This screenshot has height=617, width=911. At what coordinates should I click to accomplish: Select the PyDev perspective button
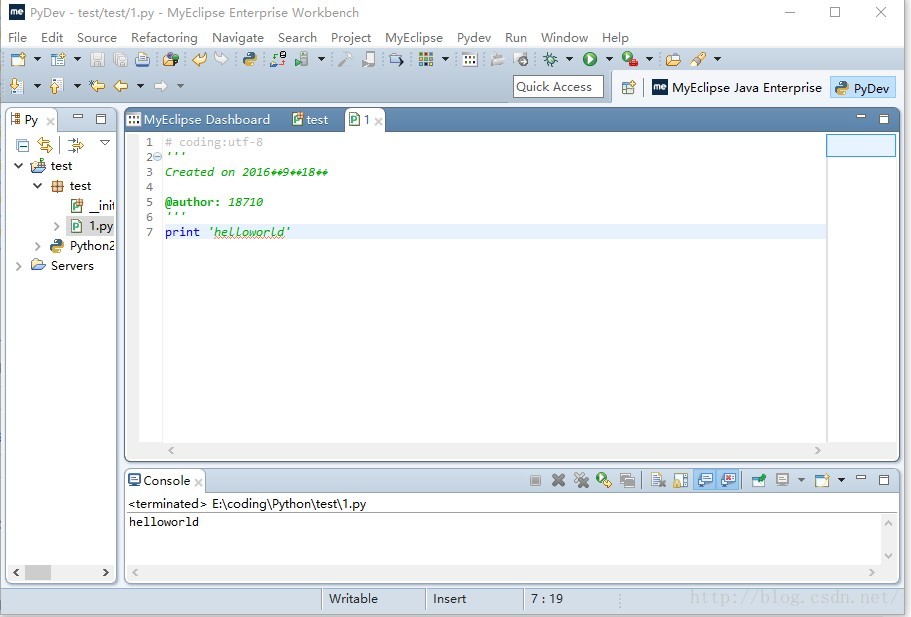pos(861,88)
